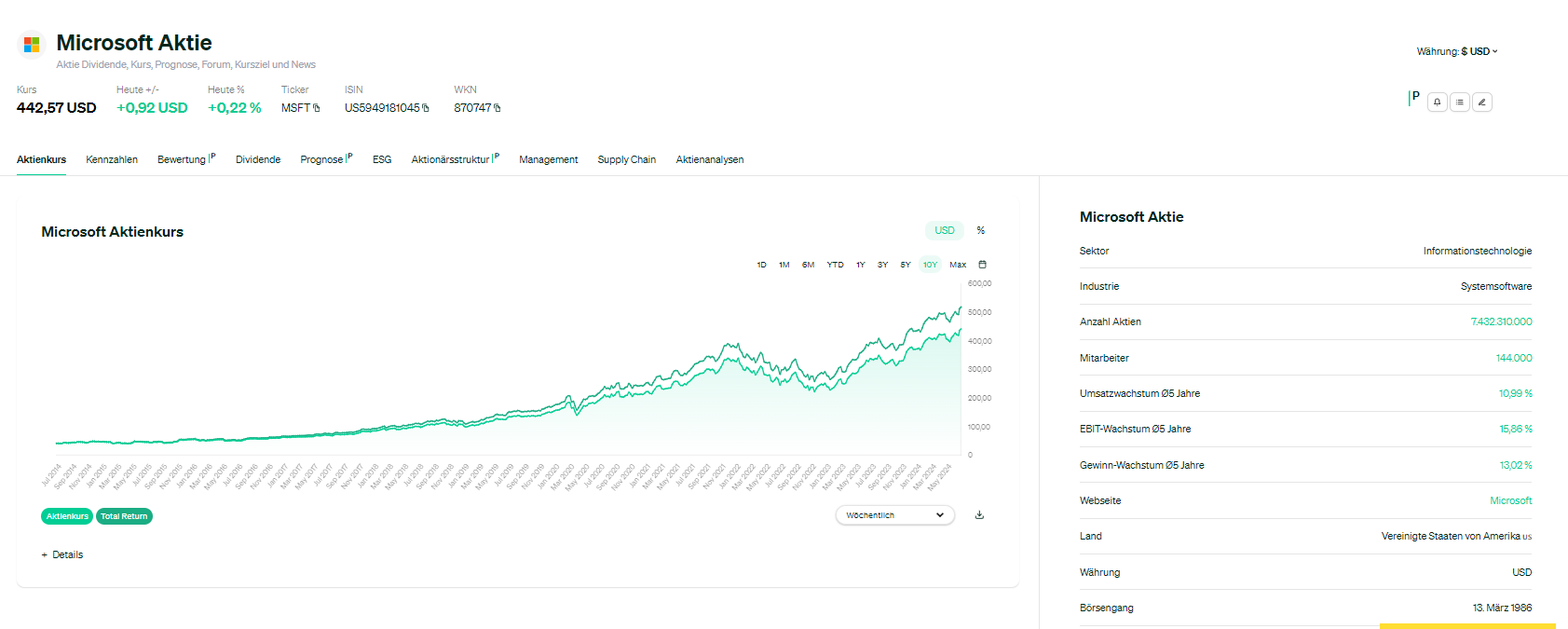The width and height of the screenshot is (1568, 629).
Task: Switch chart display to USD
Action: [x=945, y=230]
